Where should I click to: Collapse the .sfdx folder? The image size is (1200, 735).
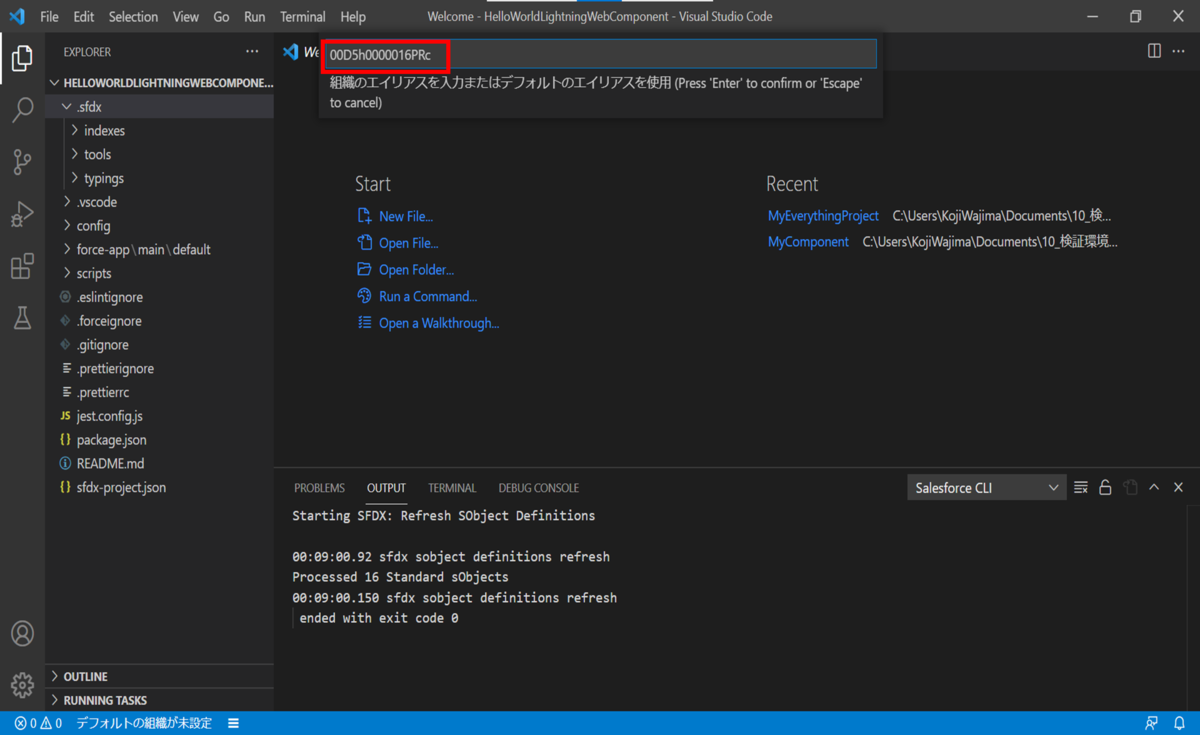click(x=160, y=107)
